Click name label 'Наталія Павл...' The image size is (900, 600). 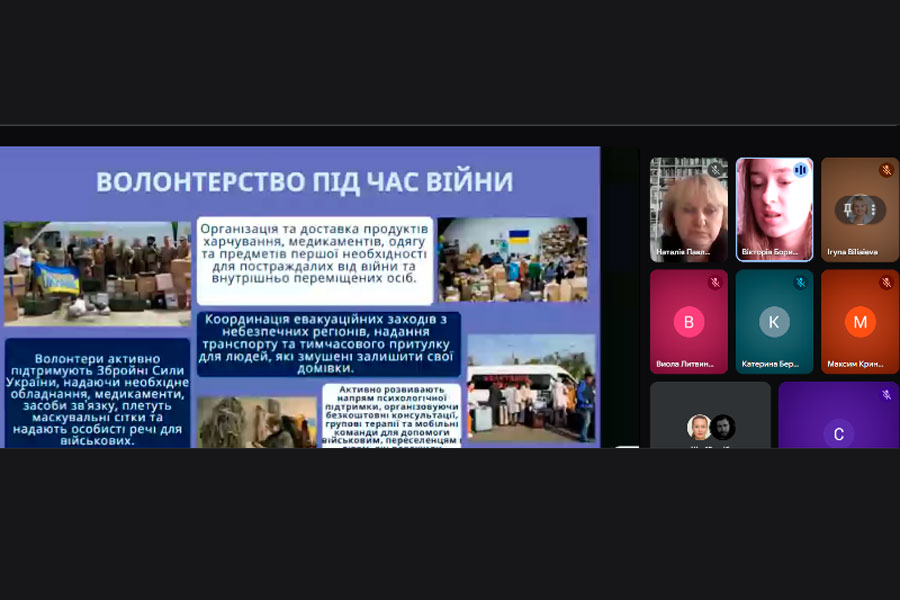[683, 252]
